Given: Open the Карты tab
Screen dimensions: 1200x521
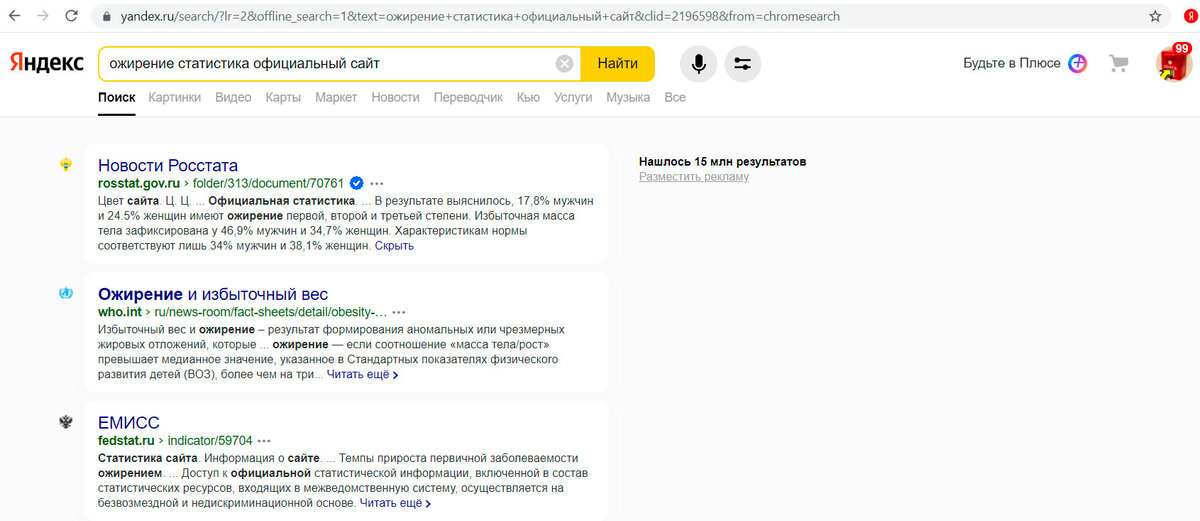Looking at the screenshot, I should 283,97.
